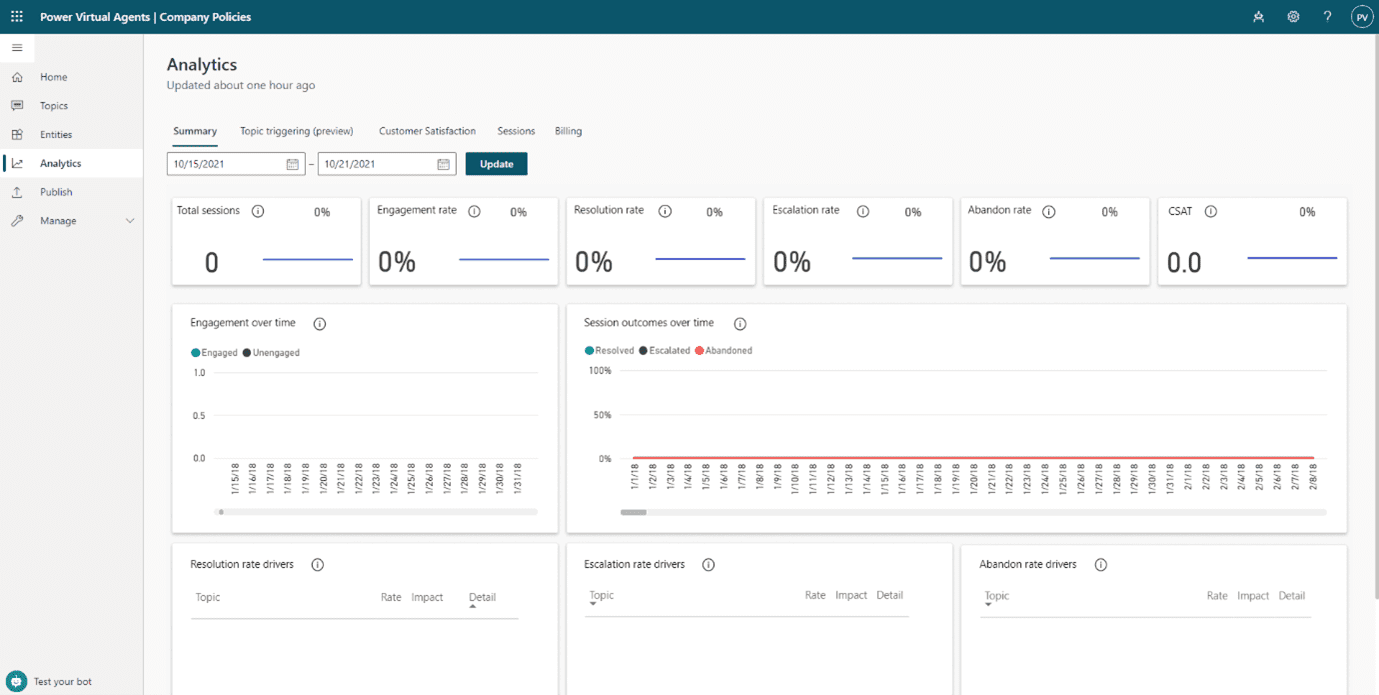
Task: Open the Billing tab
Action: coord(568,131)
